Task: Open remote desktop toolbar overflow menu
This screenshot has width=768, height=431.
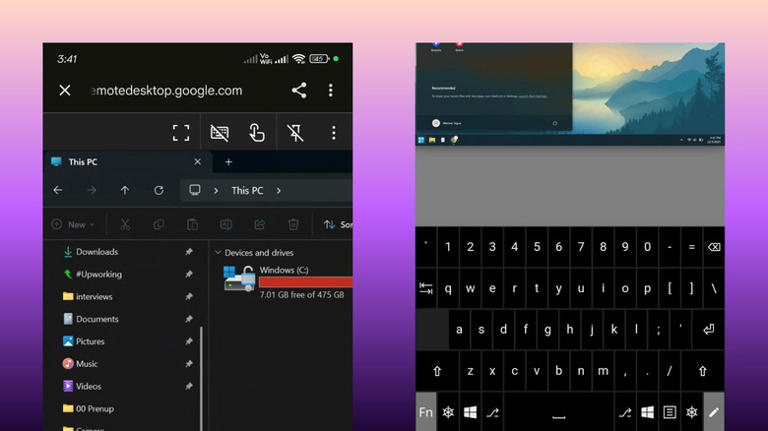Action: point(334,133)
